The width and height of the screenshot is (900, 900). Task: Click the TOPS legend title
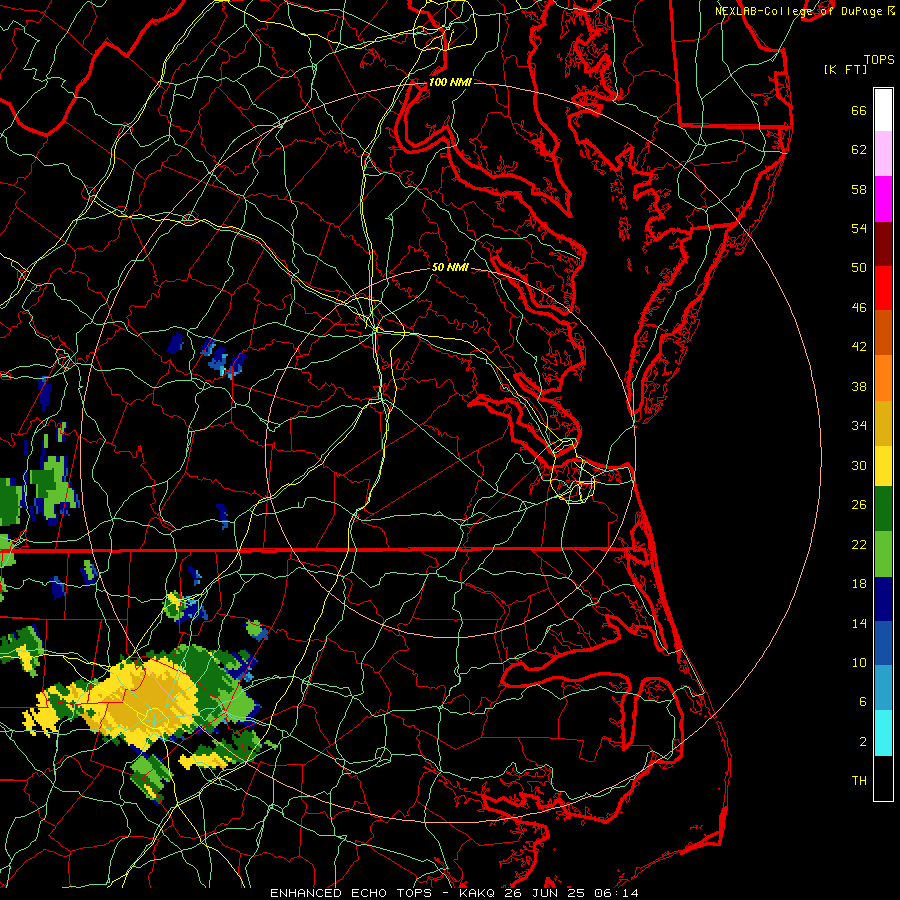click(x=879, y=59)
